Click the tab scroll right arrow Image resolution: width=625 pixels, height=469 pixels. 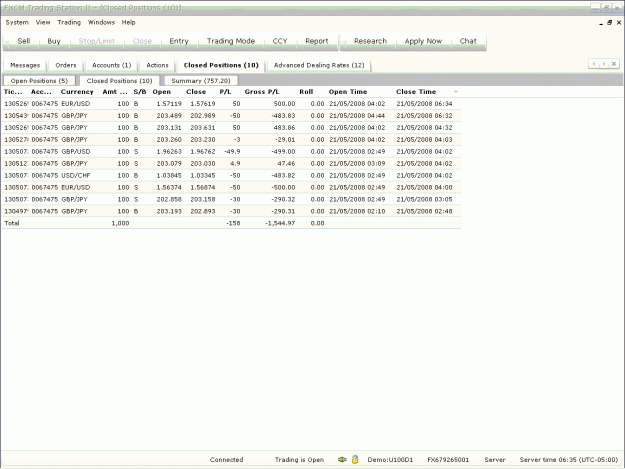(x=604, y=64)
